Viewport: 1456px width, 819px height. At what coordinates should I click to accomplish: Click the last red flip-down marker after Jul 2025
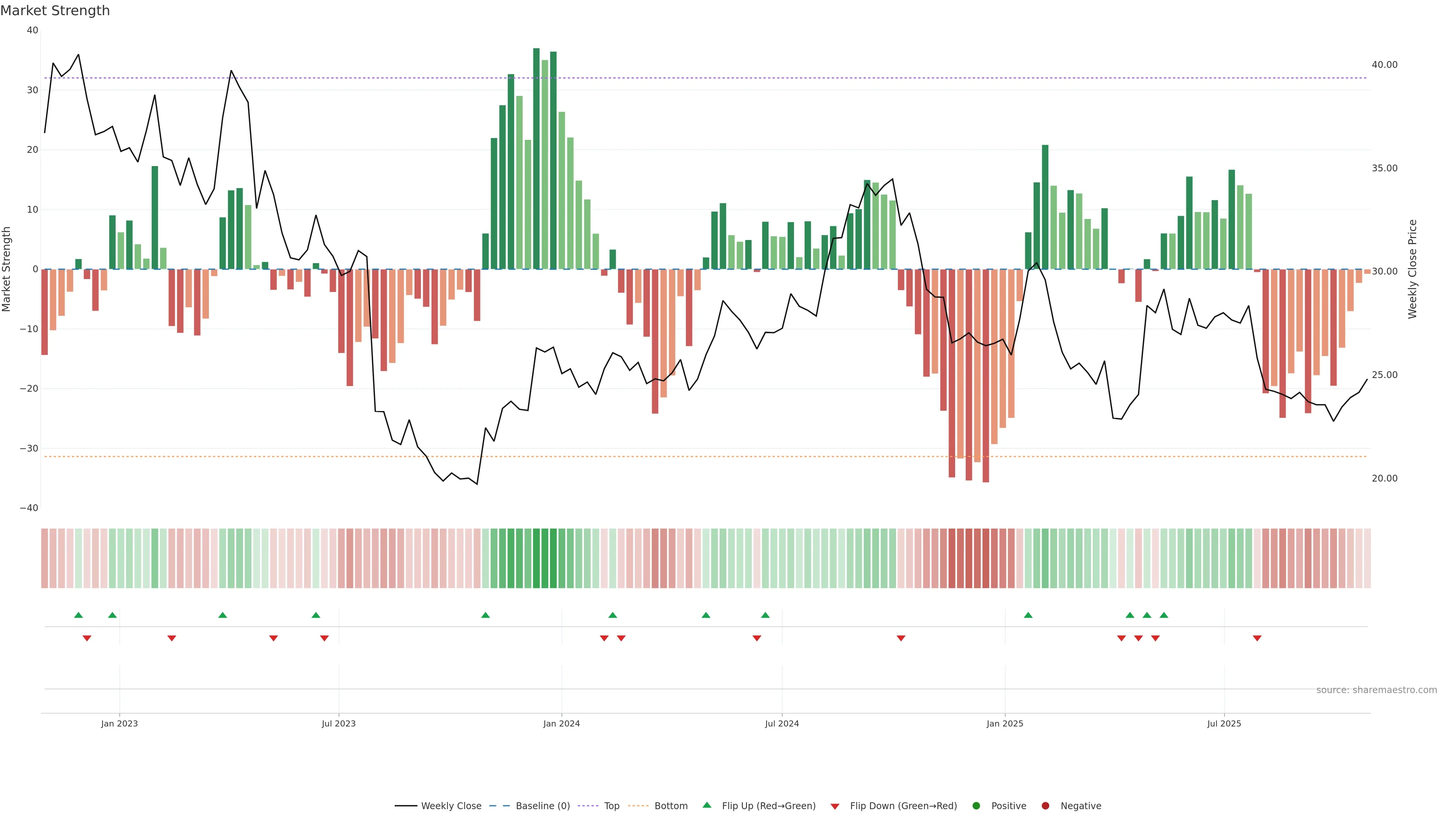(x=1257, y=638)
